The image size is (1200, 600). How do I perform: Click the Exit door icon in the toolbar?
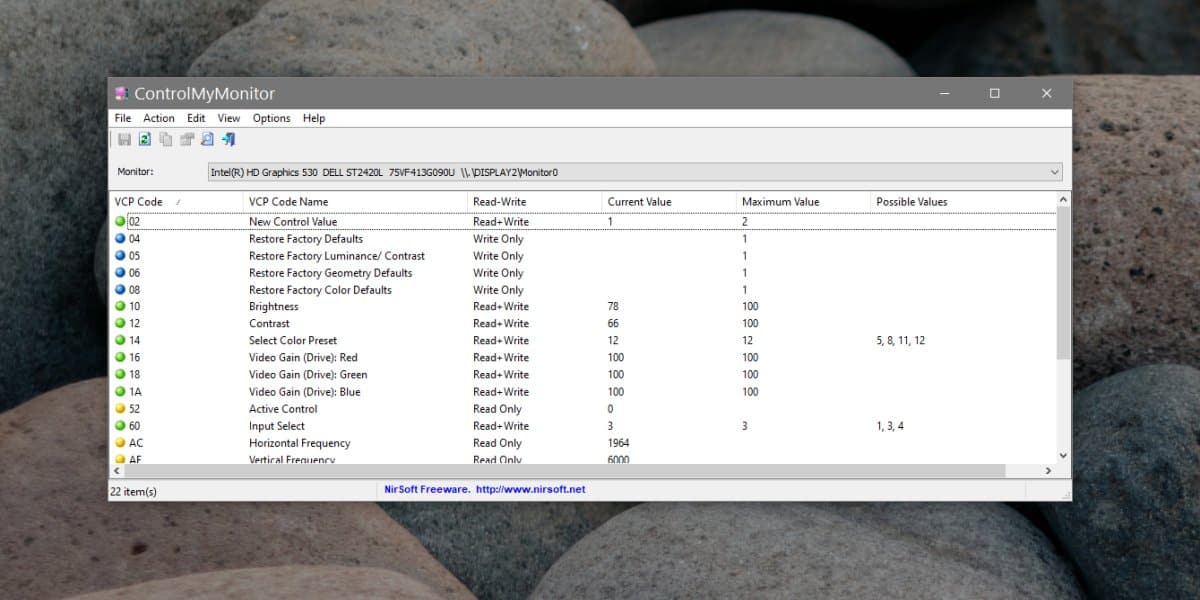pos(229,139)
